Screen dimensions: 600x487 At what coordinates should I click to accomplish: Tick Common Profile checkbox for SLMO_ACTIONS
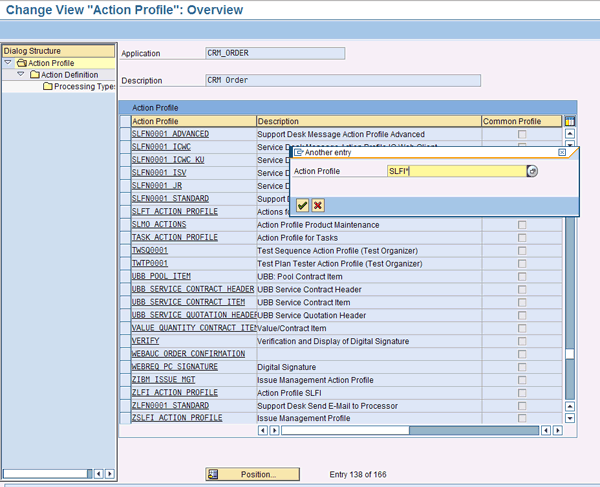(522, 225)
